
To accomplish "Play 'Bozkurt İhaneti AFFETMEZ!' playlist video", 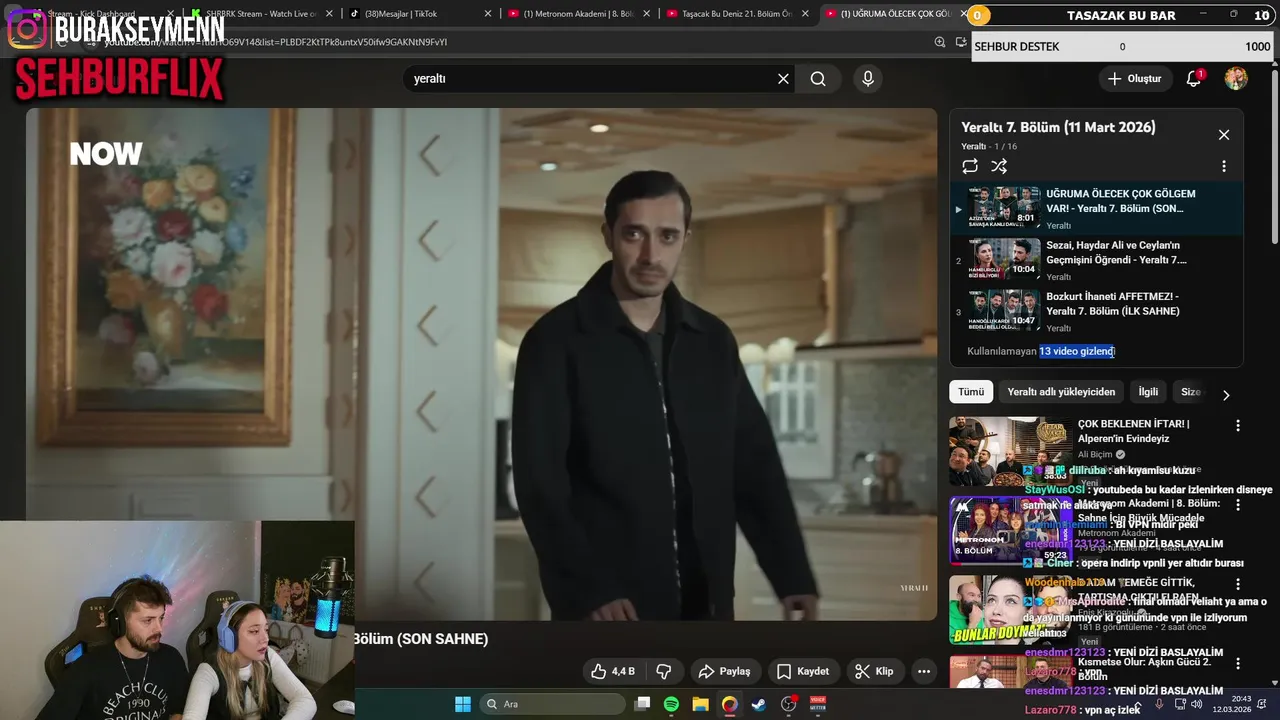I will [1096, 311].
